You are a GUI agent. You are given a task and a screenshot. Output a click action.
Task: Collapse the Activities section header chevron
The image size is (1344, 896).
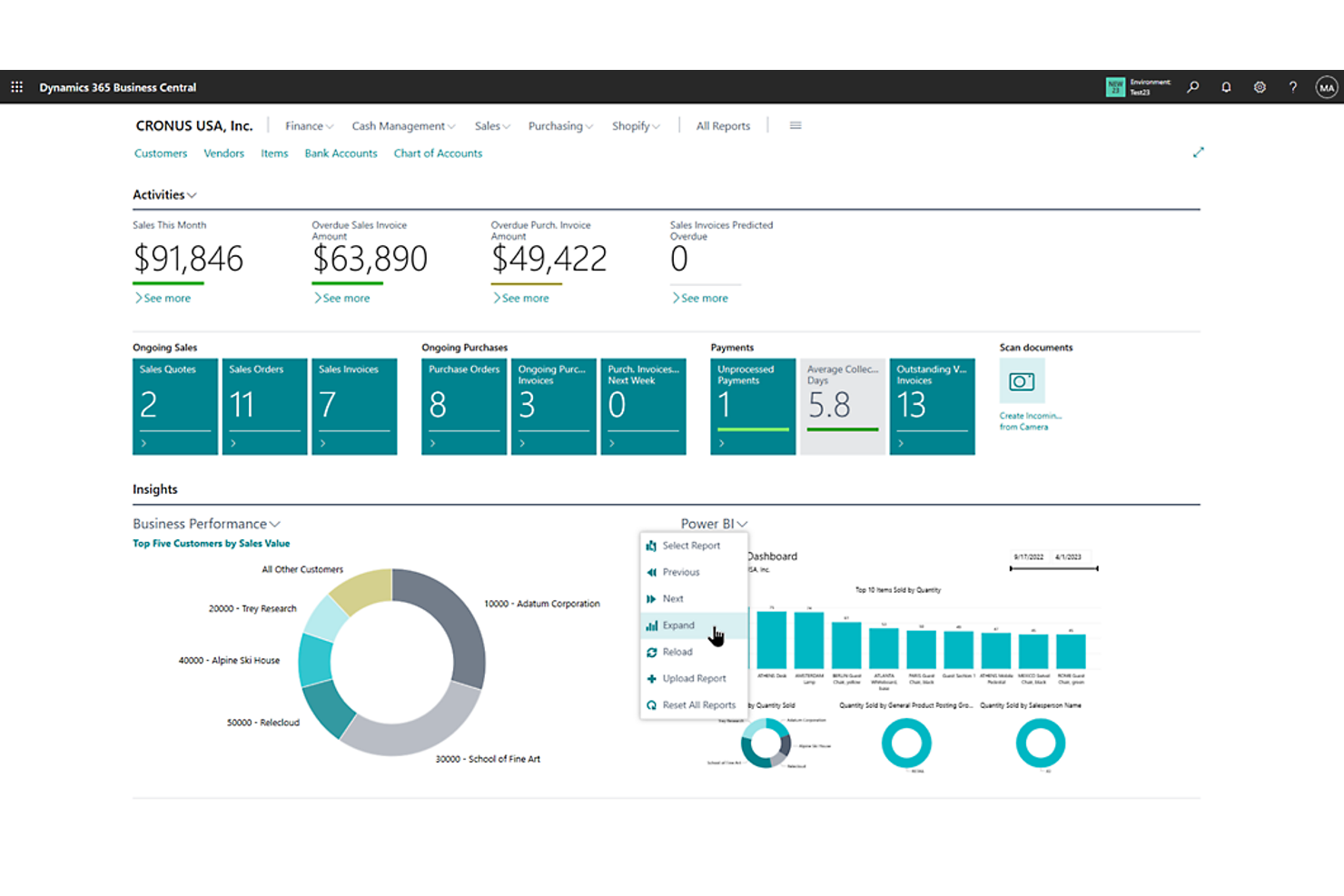click(192, 194)
